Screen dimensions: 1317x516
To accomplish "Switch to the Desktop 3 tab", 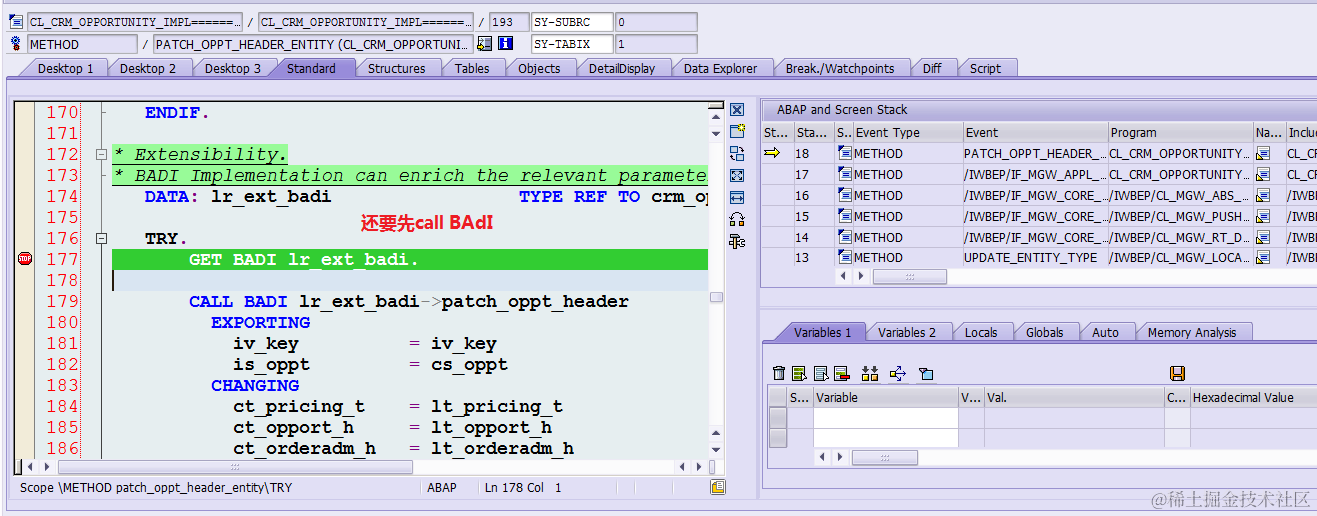I will tap(233, 68).
